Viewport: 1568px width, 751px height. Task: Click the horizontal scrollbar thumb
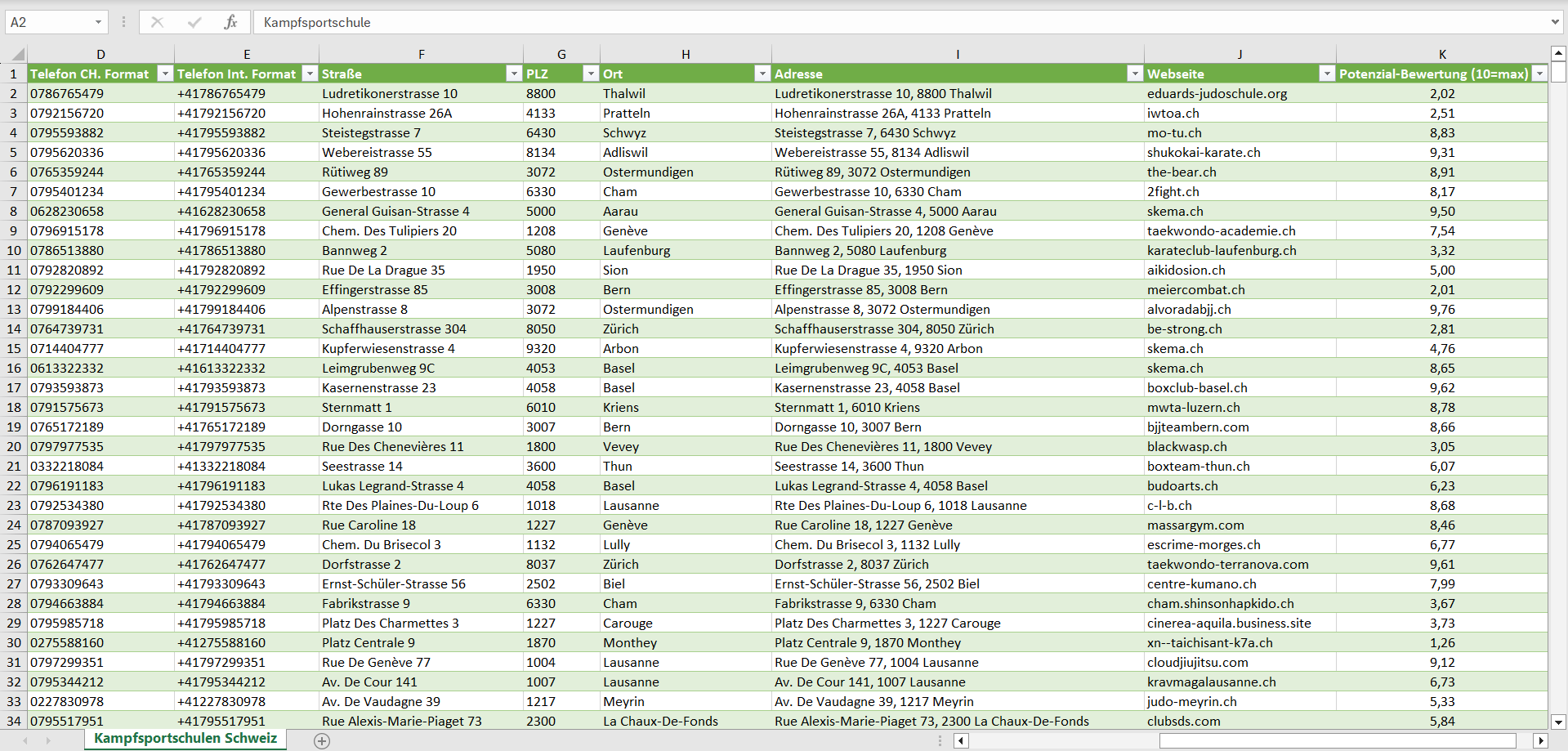[1338, 741]
